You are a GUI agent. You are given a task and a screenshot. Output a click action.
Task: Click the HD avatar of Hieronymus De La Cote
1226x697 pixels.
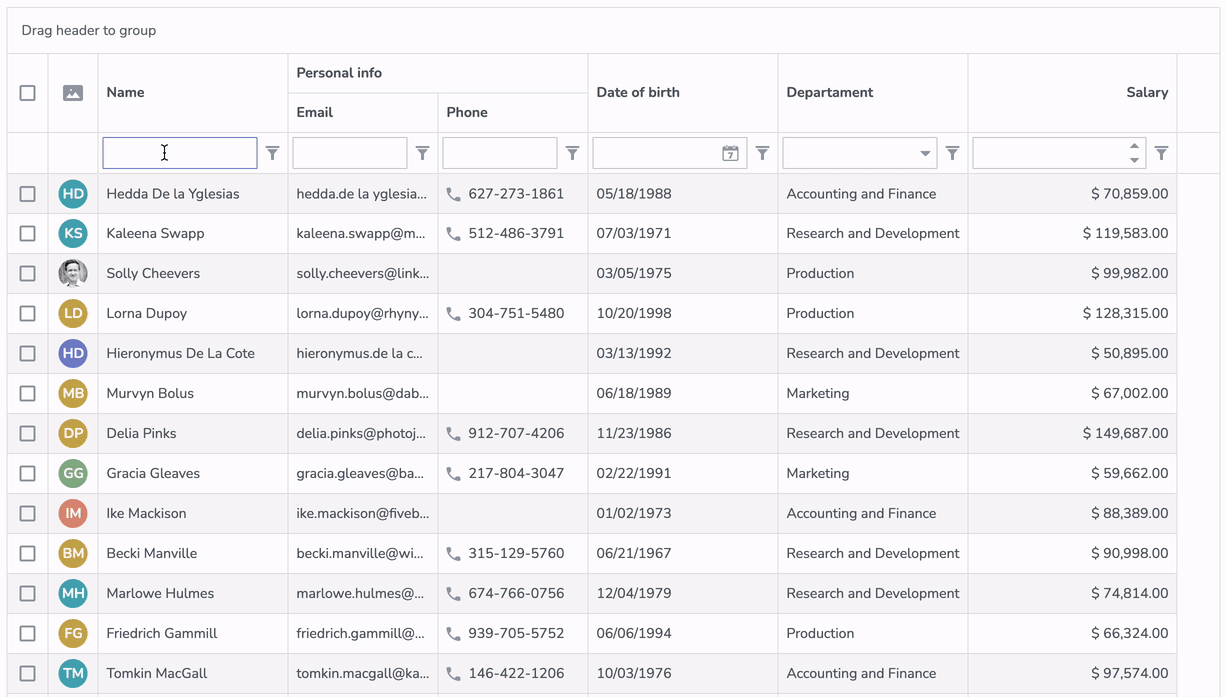(x=73, y=354)
